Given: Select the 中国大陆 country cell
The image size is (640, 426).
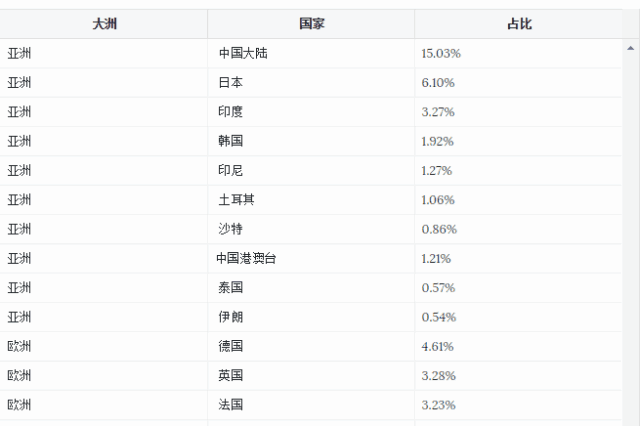Looking at the screenshot, I should [243, 54].
